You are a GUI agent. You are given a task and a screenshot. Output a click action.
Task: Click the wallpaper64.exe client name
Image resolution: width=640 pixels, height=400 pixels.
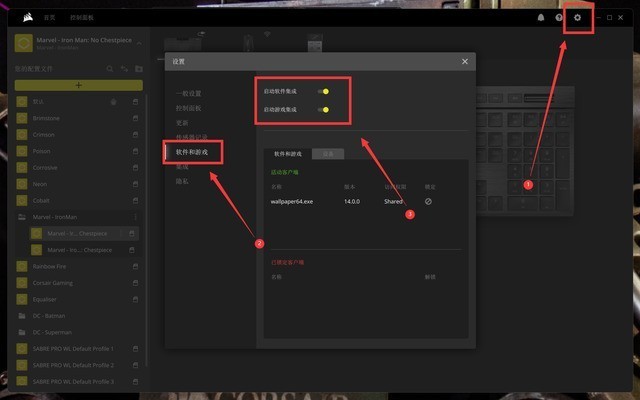click(x=292, y=201)
